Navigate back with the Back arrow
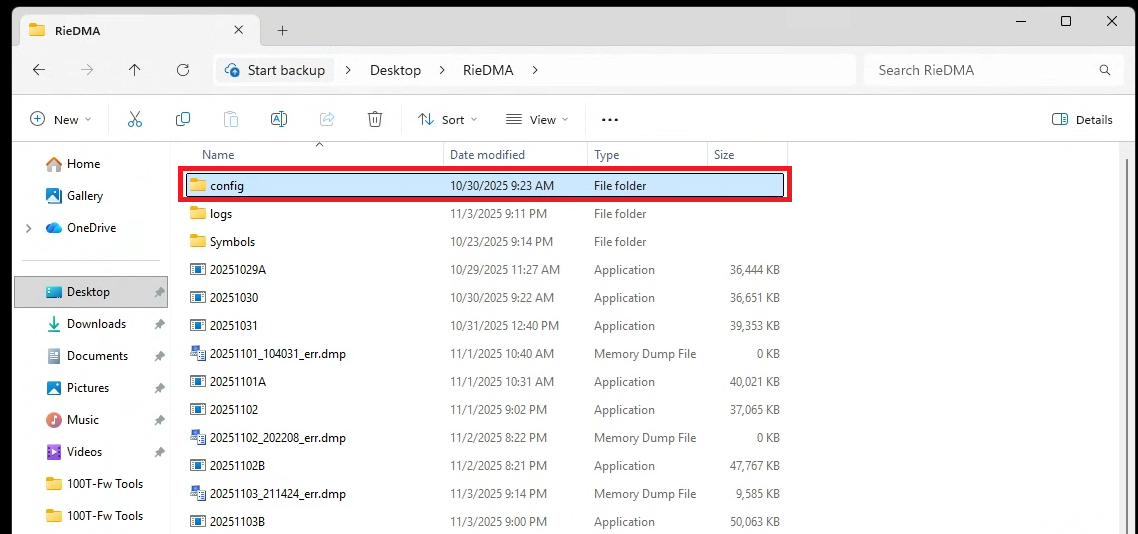The height and width of the screenshot is (534, 1138). [x=39, y=70]
